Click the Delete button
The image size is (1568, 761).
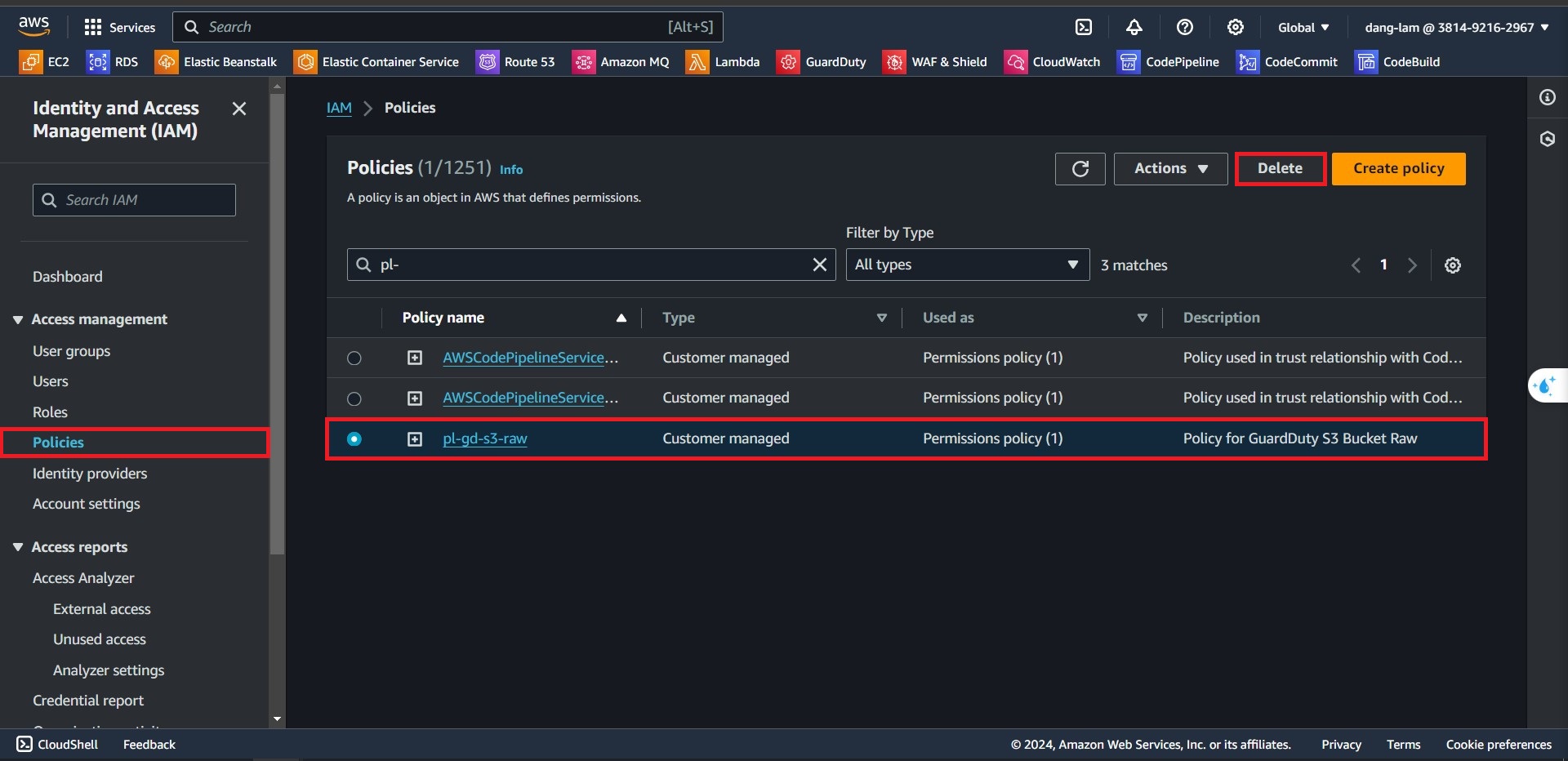[x=1280, y=169]
